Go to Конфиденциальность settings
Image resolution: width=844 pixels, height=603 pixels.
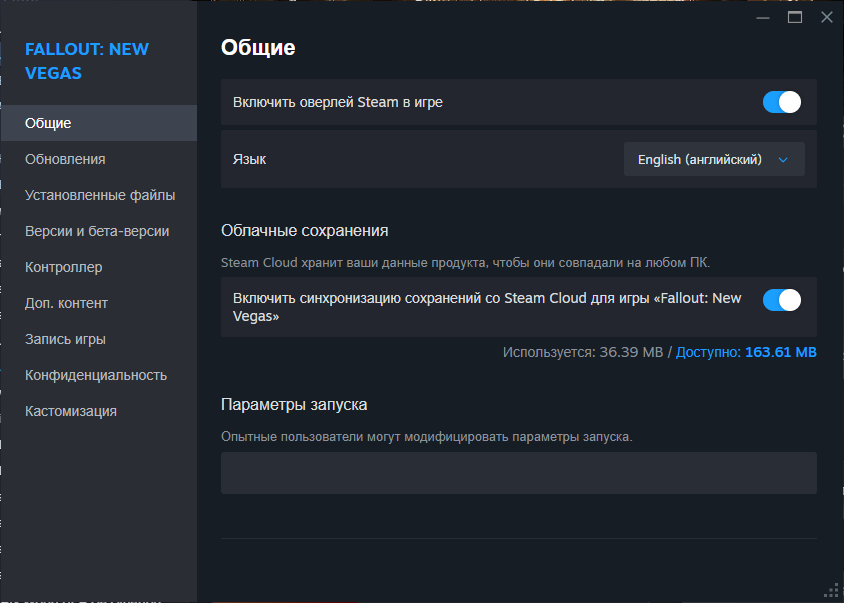click(x=99, y=375)
